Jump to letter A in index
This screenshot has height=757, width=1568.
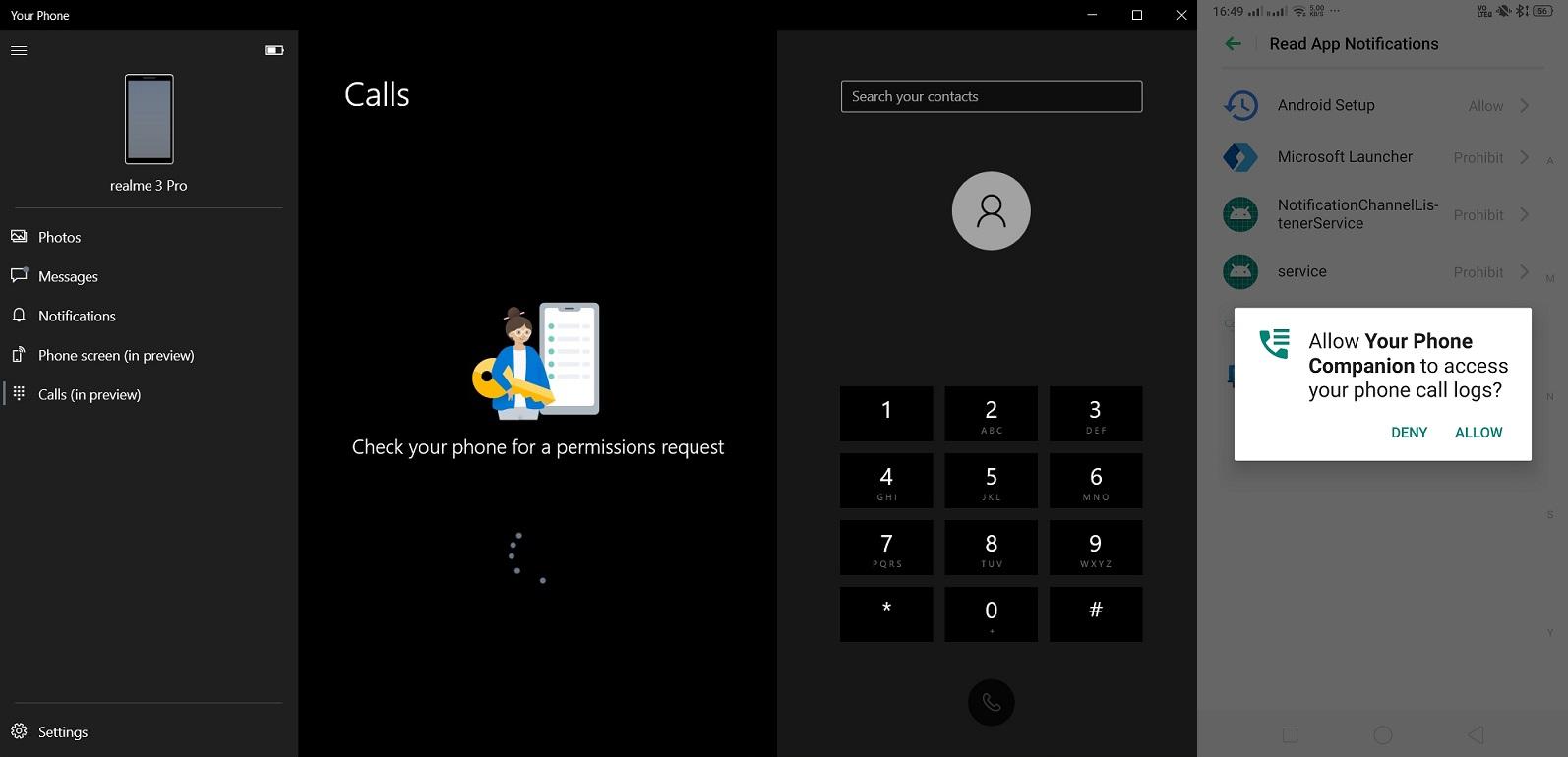(1550, 161)
